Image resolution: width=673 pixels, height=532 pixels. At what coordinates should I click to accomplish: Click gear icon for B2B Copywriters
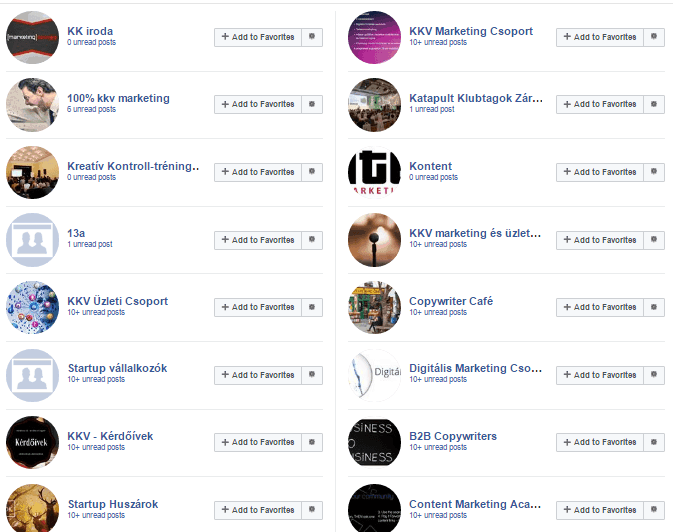[x=654, y=442]
